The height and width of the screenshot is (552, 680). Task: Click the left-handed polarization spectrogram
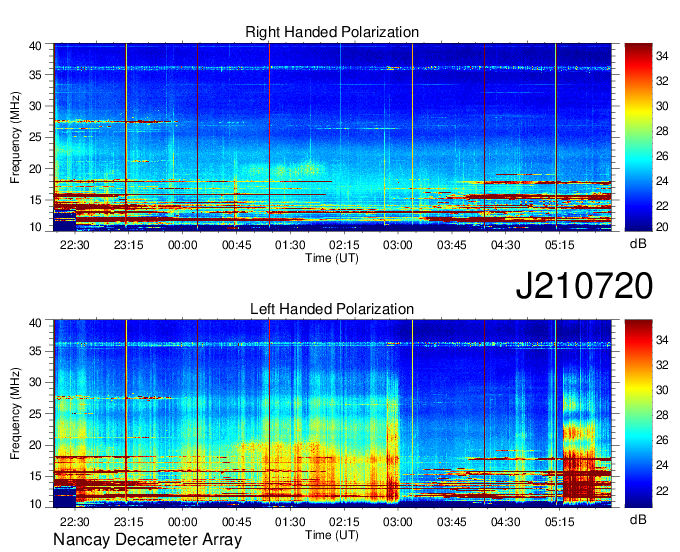[x=332, y=414]
